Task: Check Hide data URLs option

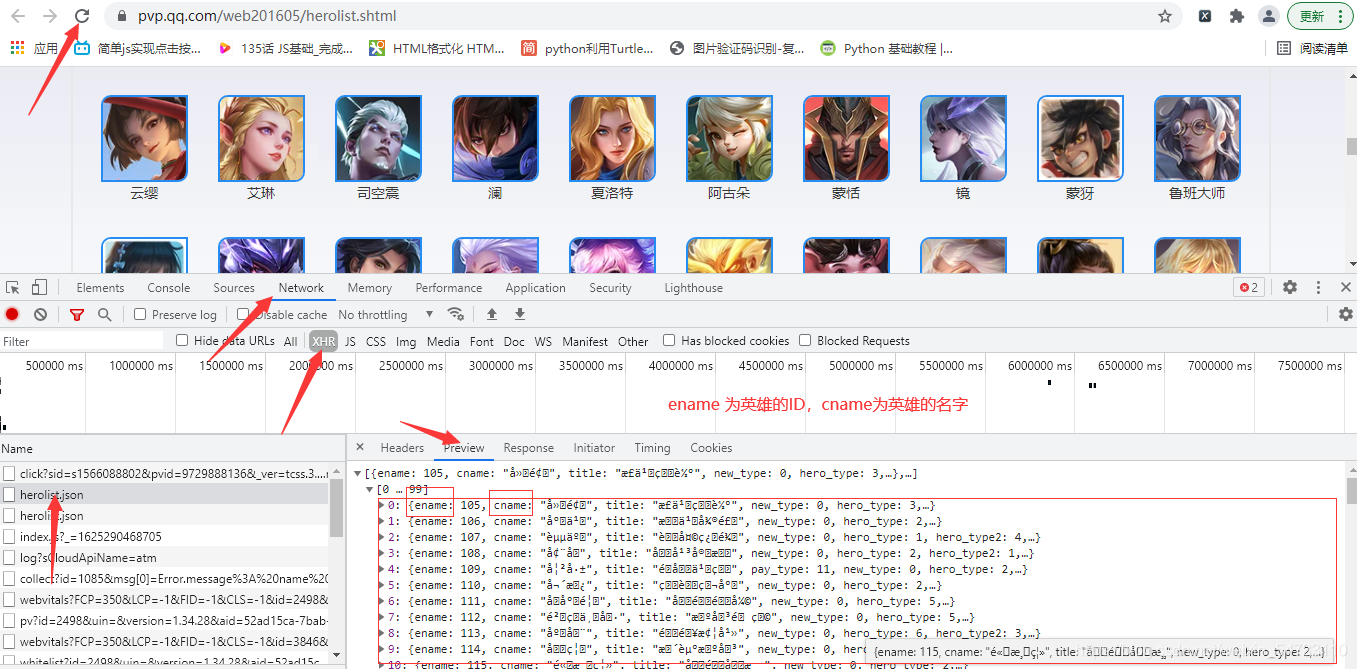Action: pyautogui.click(x=182, y=340)
